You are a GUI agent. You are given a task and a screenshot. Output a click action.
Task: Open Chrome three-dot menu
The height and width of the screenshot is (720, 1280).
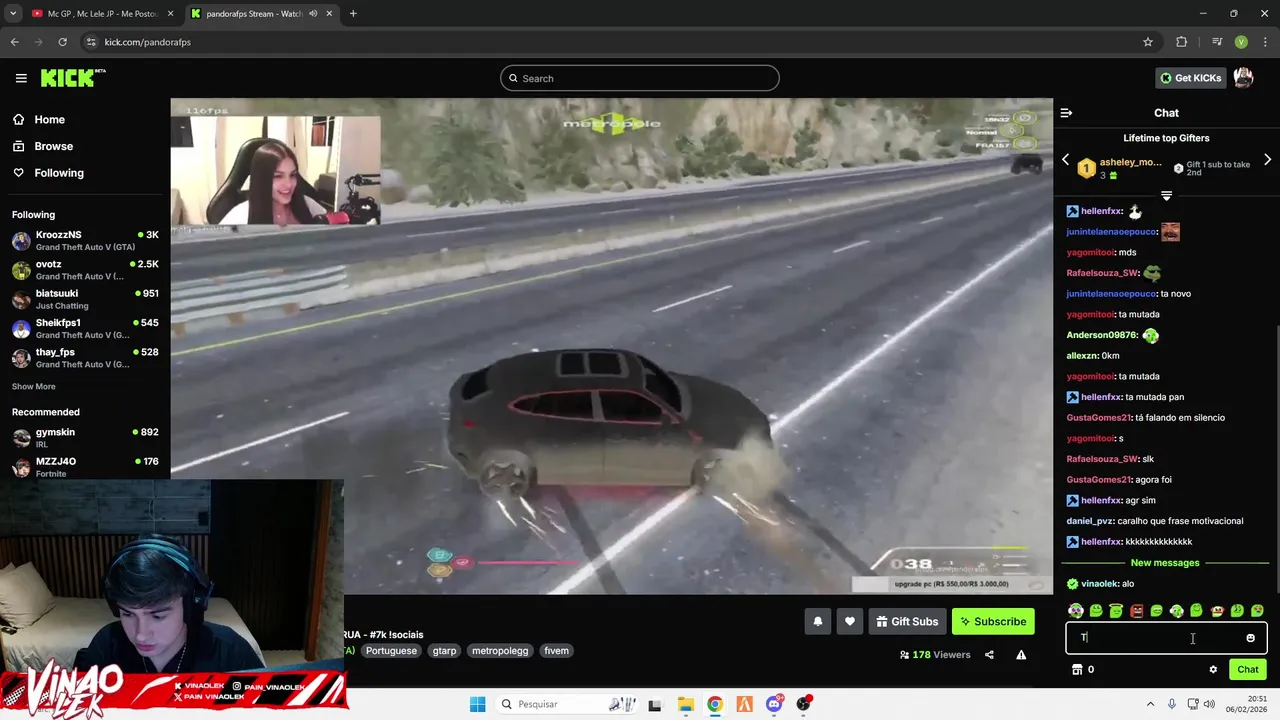tap(1265, 42)
